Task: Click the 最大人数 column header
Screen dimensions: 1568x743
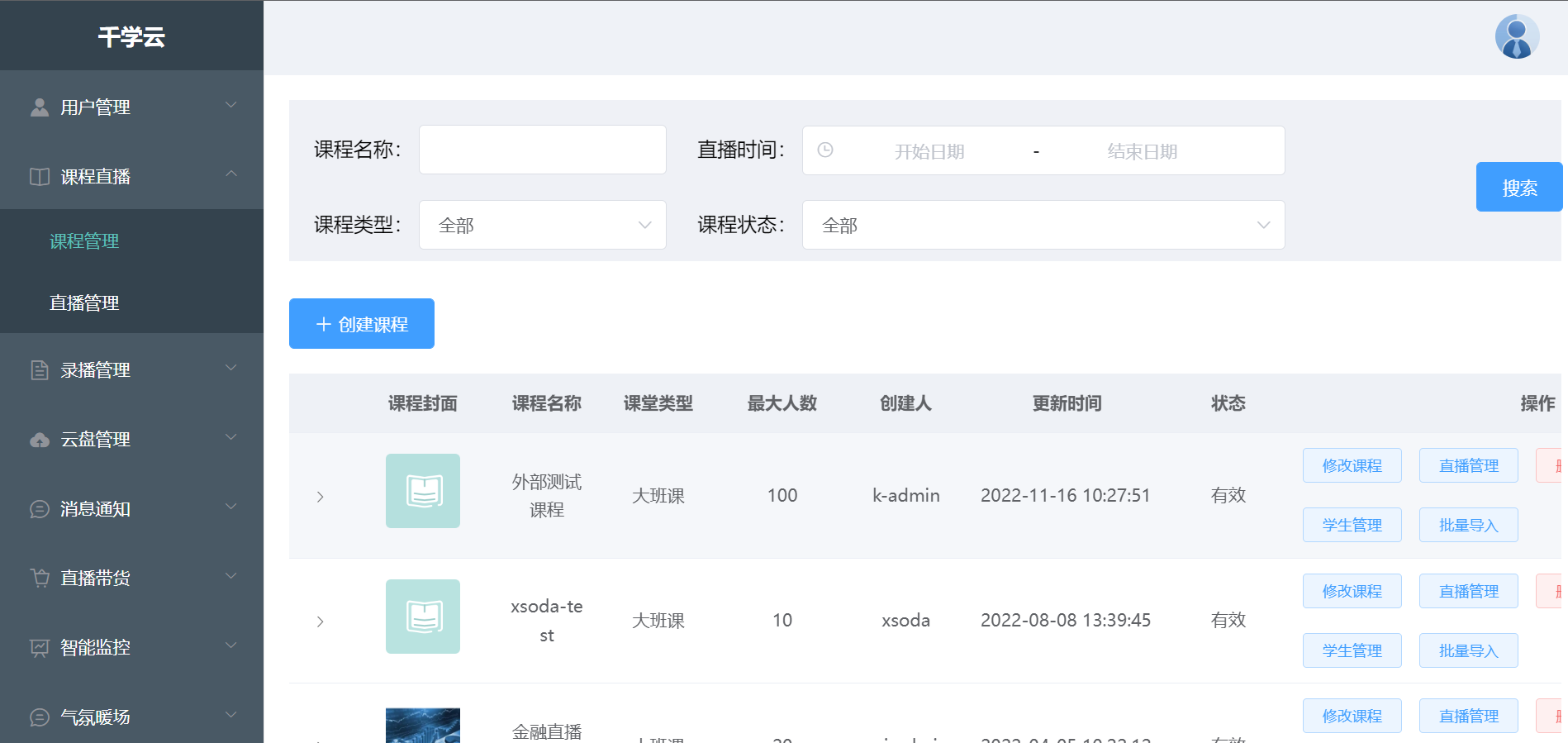Action: [782, 403]
